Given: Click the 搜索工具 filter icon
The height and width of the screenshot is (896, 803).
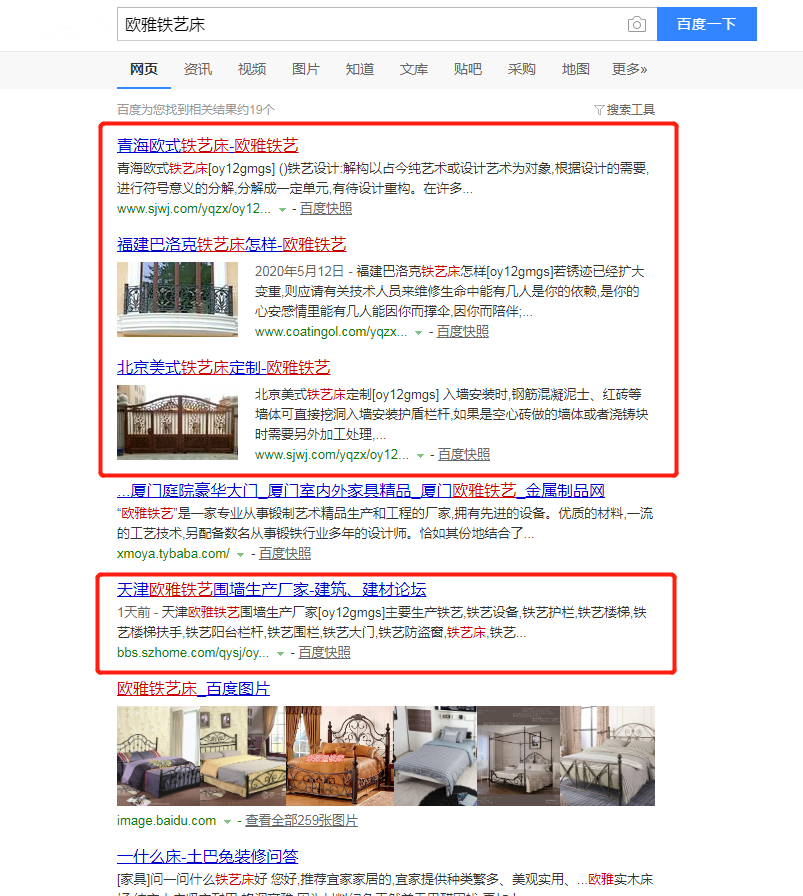Looking at the screenshot, I should pyautogui.click(x=599, y=110).
